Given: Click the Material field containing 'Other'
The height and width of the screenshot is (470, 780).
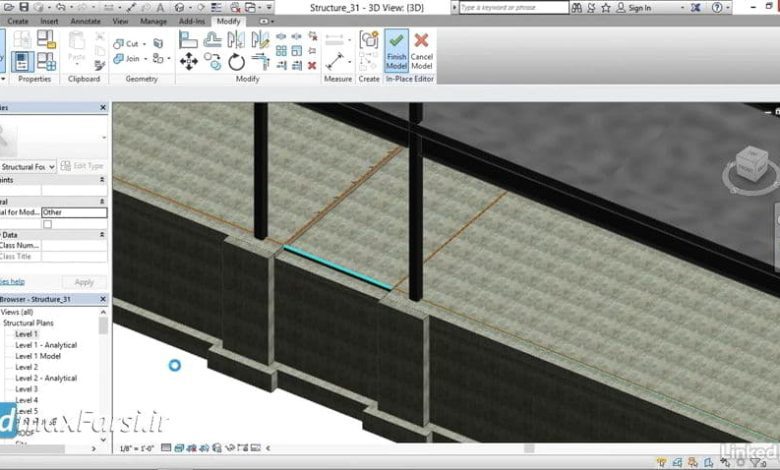Looking at the screenshot, I should point(74,212).
